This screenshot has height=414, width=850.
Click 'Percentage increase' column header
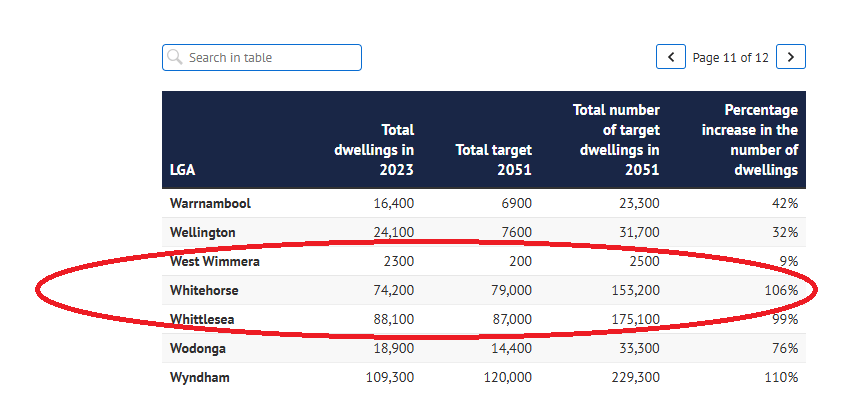click(749, 140)
